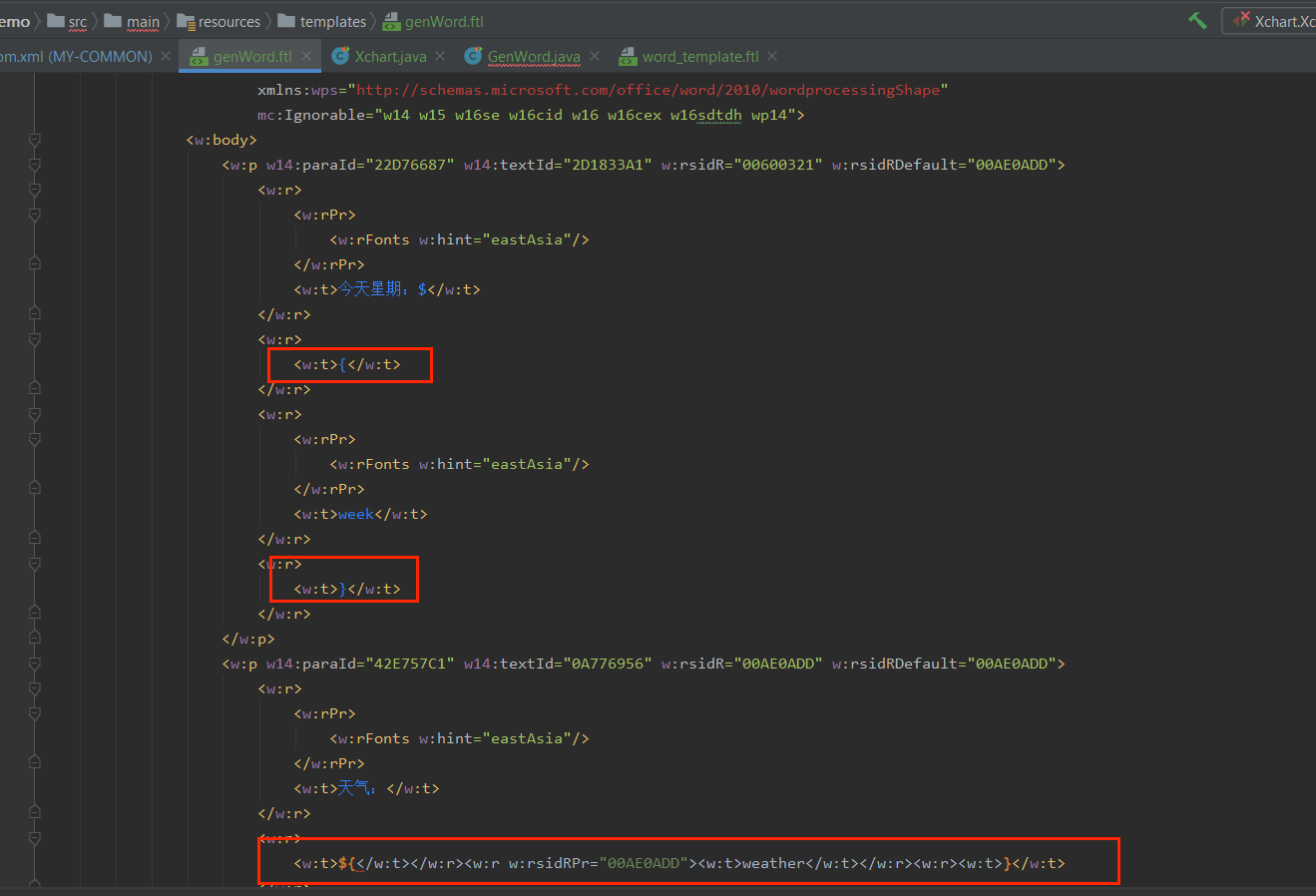Viewport: 1316px width, 896px height.
Task: Collapse the w:body element fold in gutter
Action: click(x=37, y=140)
